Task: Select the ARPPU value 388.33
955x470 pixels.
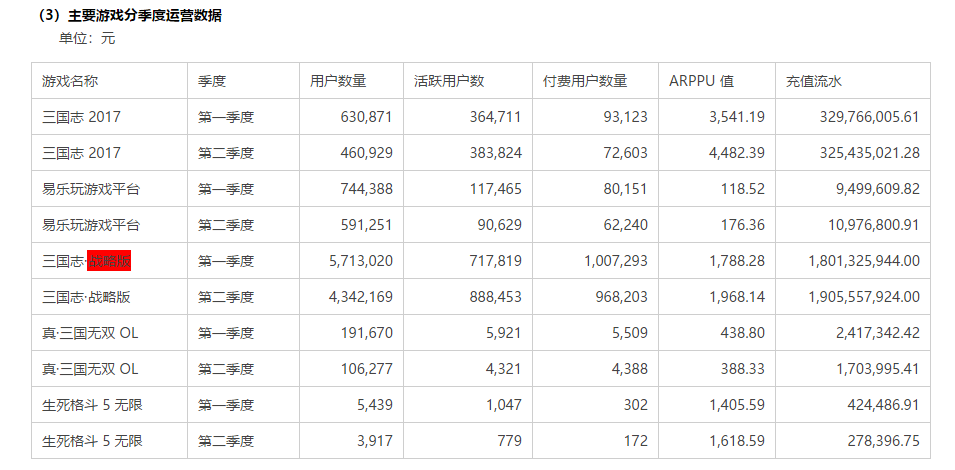Action: pos(745,370)
